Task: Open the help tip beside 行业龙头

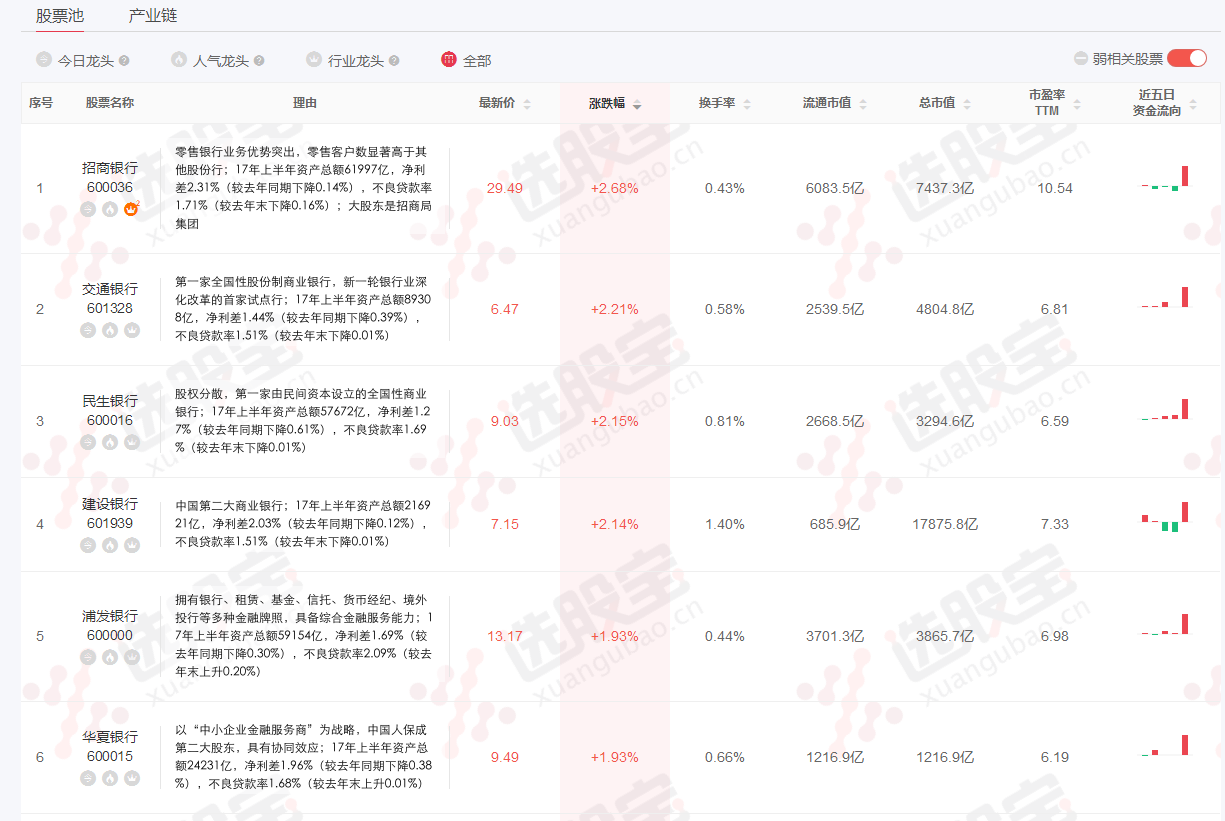Action: pos(394,61)
